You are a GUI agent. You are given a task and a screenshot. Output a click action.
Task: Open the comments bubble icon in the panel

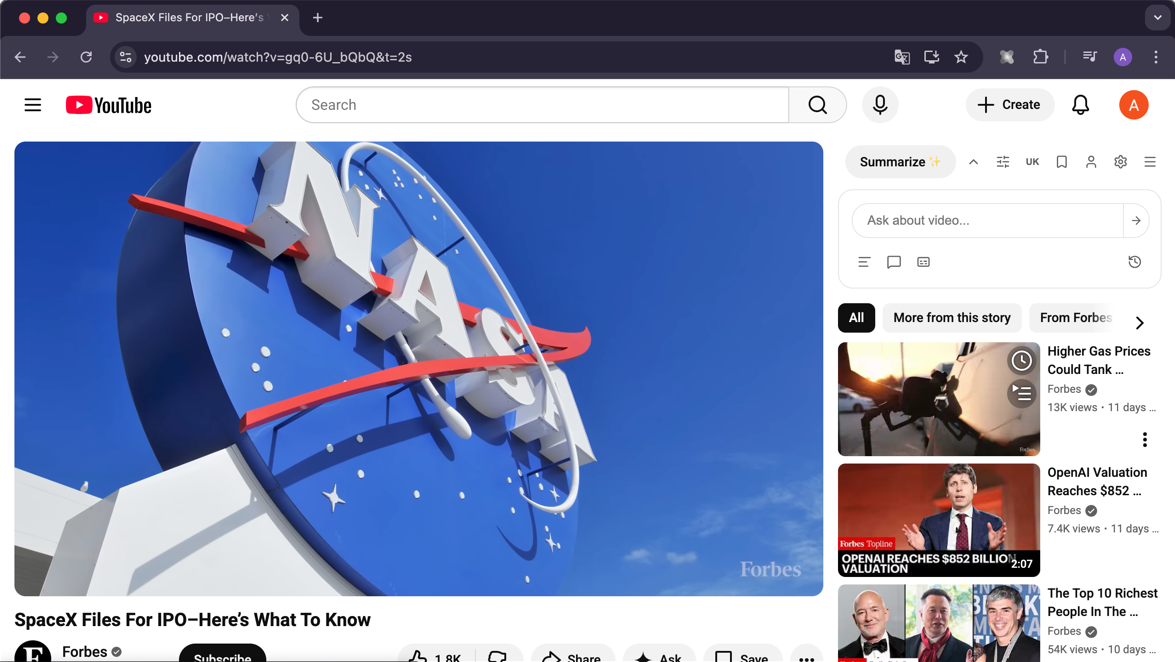coord(893,262)
